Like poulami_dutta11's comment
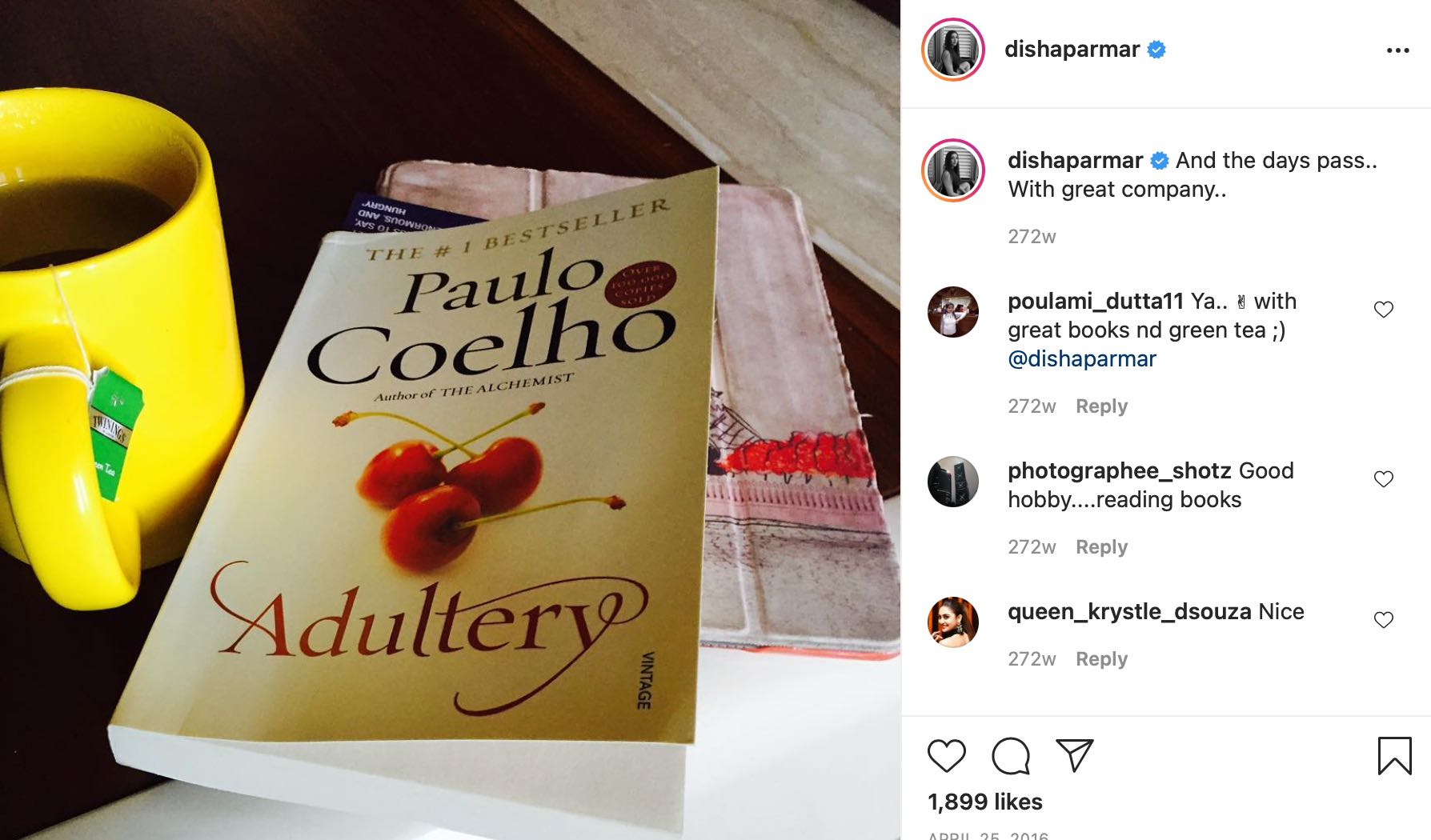Image resolution: width=1431 pixels, height=840 pixels. coord(1383,310)
